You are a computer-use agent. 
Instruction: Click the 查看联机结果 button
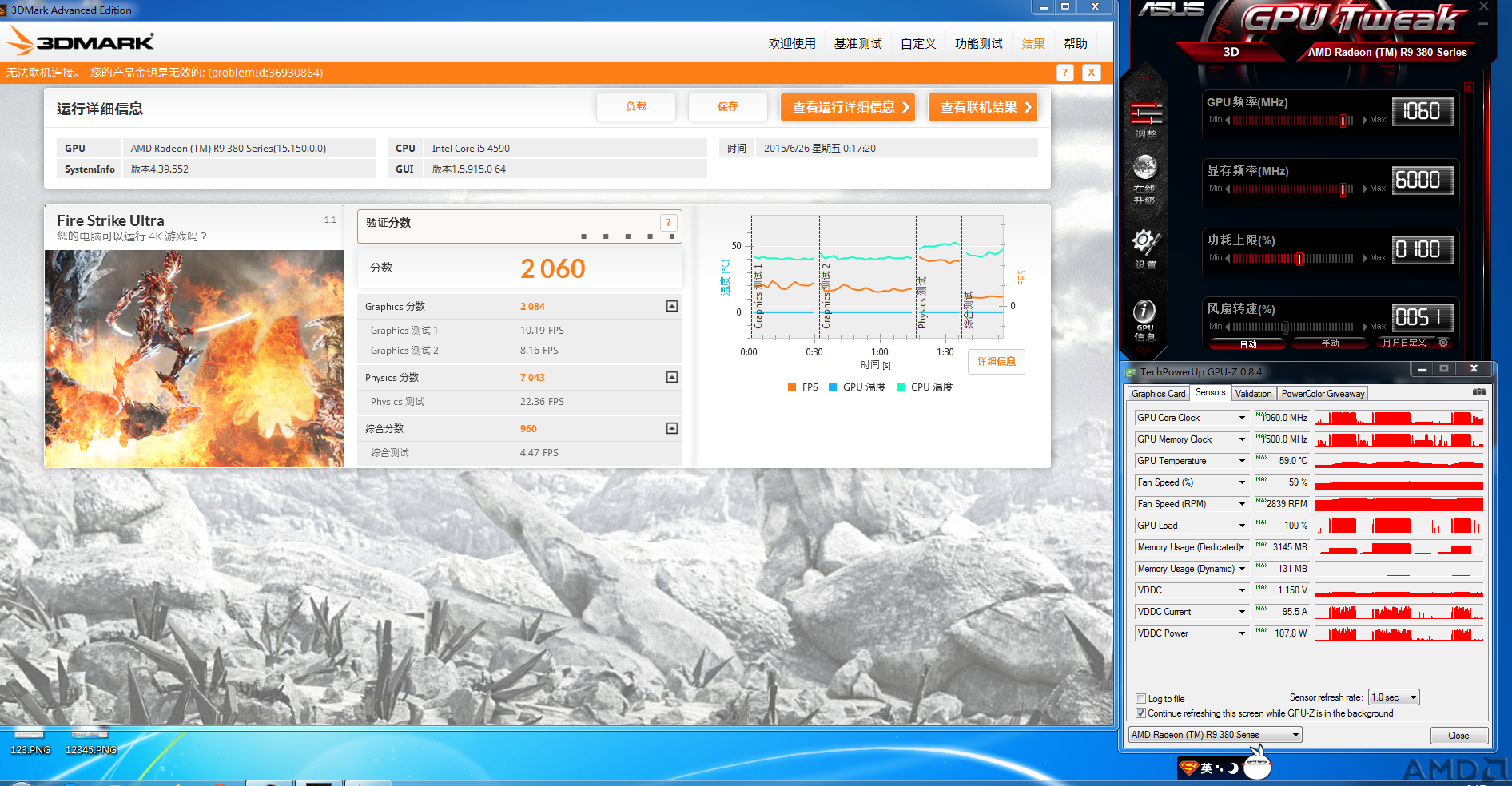[x=983, y=107]
